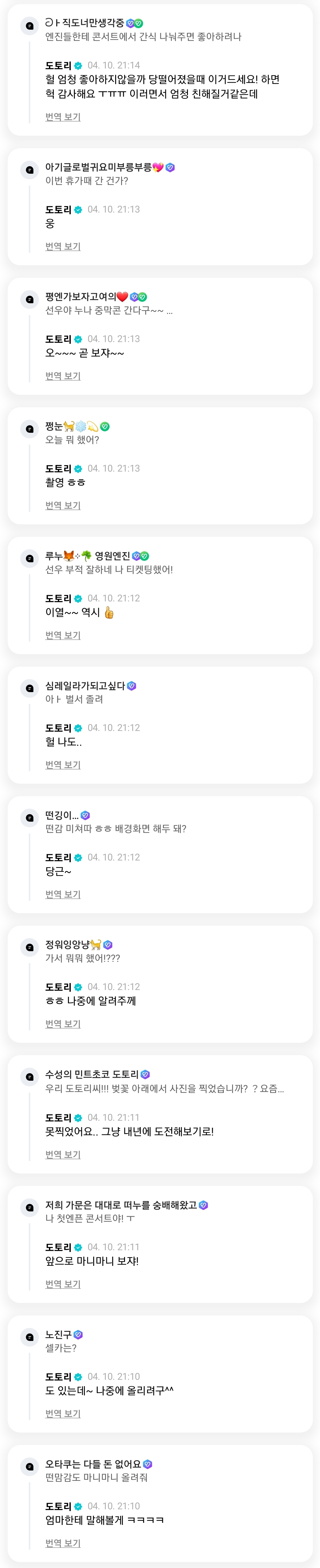
Task: Click profile avatar of 아기글로벌귀요미부릉부릉
Action: 29,170
